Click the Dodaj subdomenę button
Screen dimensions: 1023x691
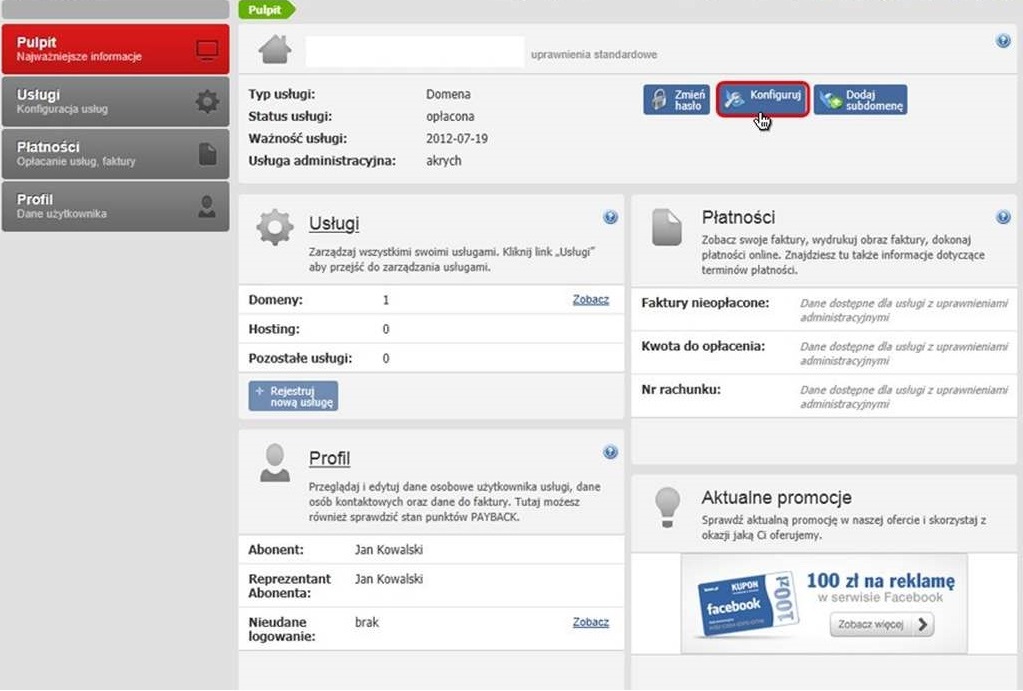(x=860, y=99)
